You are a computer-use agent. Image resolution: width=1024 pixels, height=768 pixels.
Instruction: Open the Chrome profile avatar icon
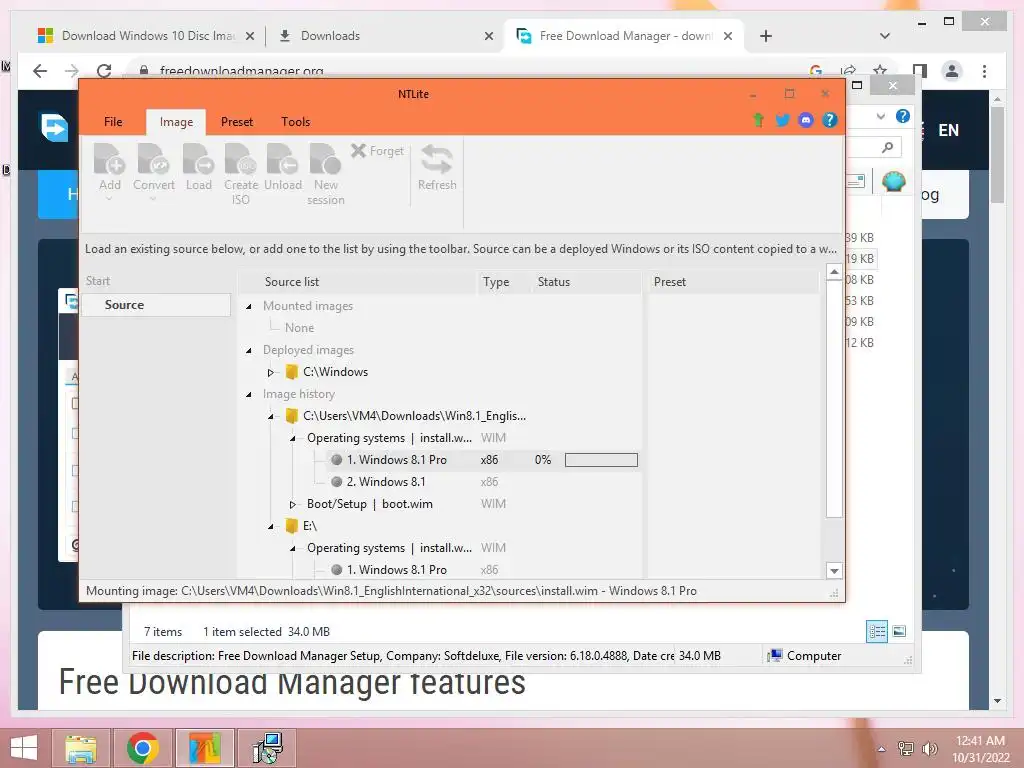pyautogui.click(x=952, y=71)
